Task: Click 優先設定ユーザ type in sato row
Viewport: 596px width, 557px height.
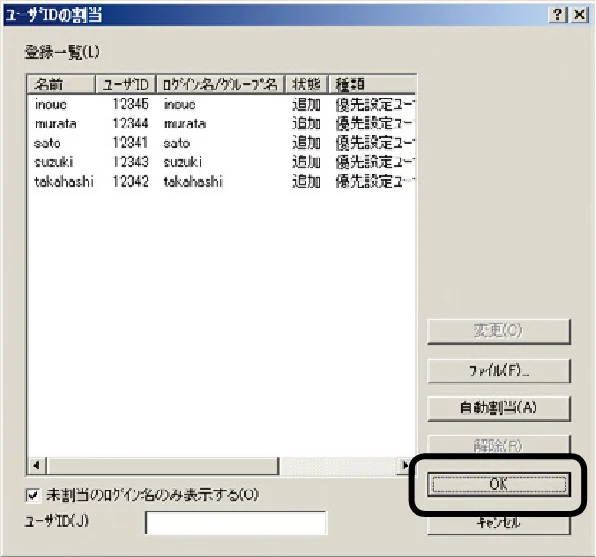Action: [375, 143]
